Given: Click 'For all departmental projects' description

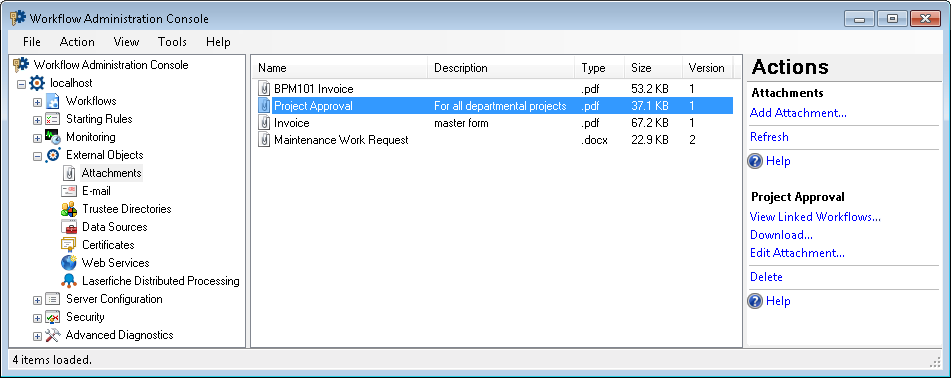Looking at the screenshot, I should pos(500,106).
